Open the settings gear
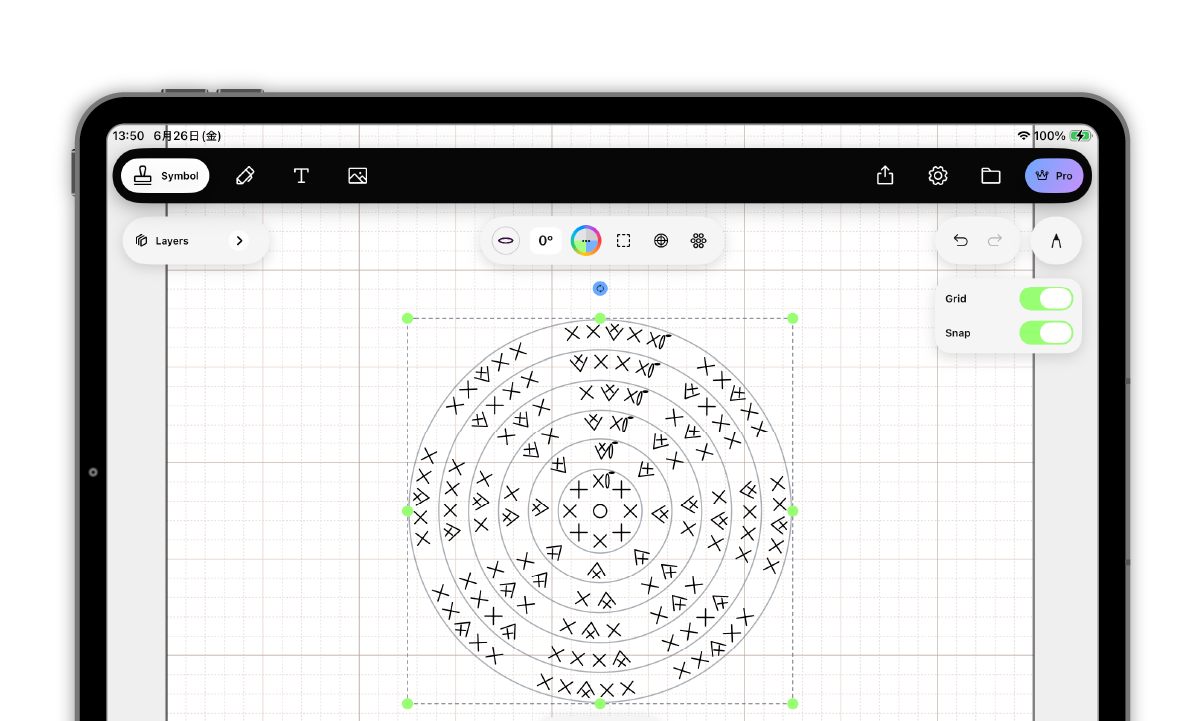 click(938, 176)
